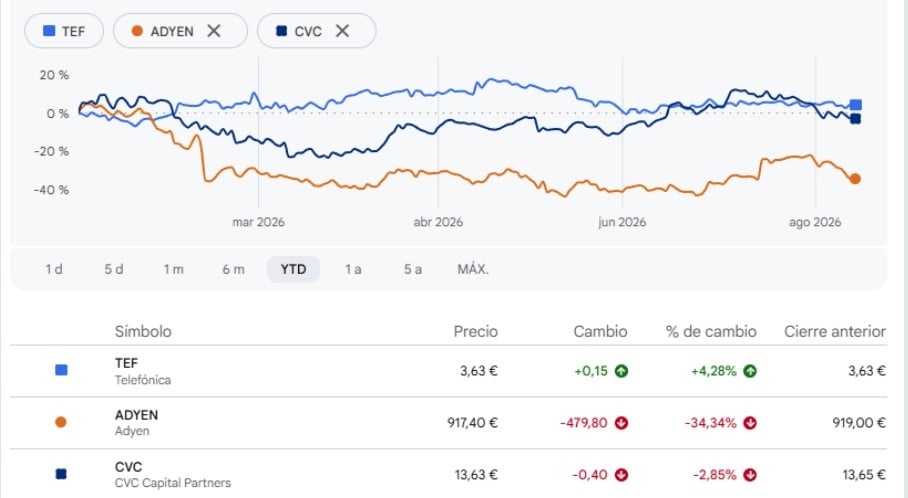Open the Telefónica TEF table row
908x498 pixels.
[x=448, y=371]
